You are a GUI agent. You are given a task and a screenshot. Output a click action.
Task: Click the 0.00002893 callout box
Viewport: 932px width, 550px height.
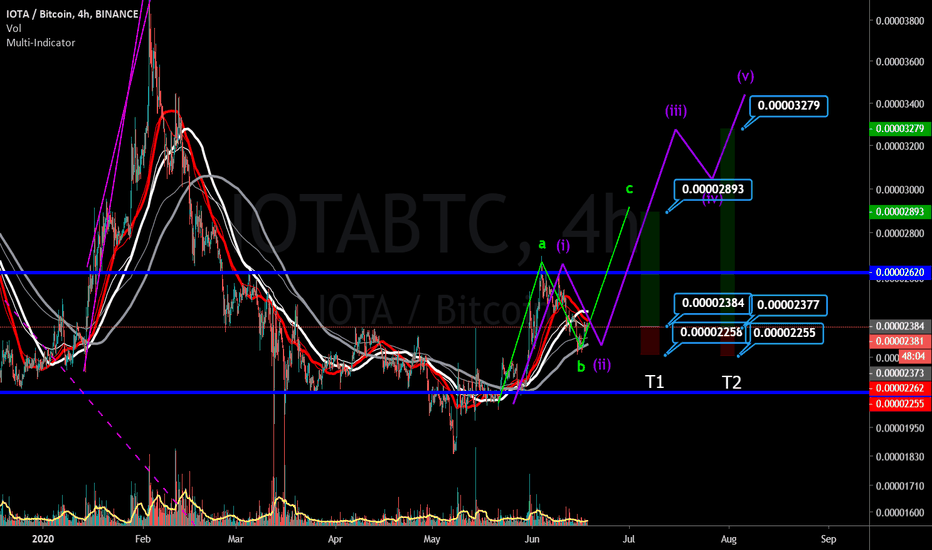pyautogui.click(x=713, y=189)
